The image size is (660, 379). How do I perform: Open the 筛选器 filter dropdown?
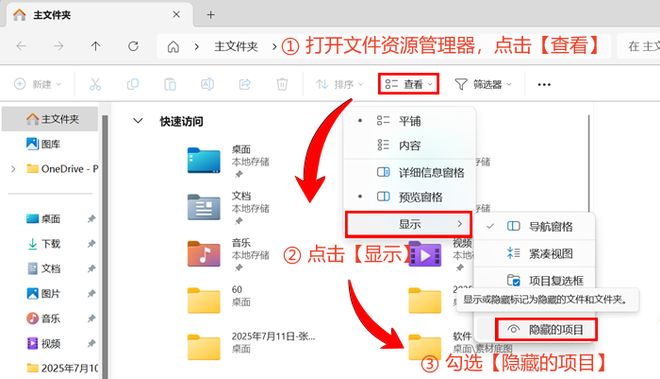483,85
